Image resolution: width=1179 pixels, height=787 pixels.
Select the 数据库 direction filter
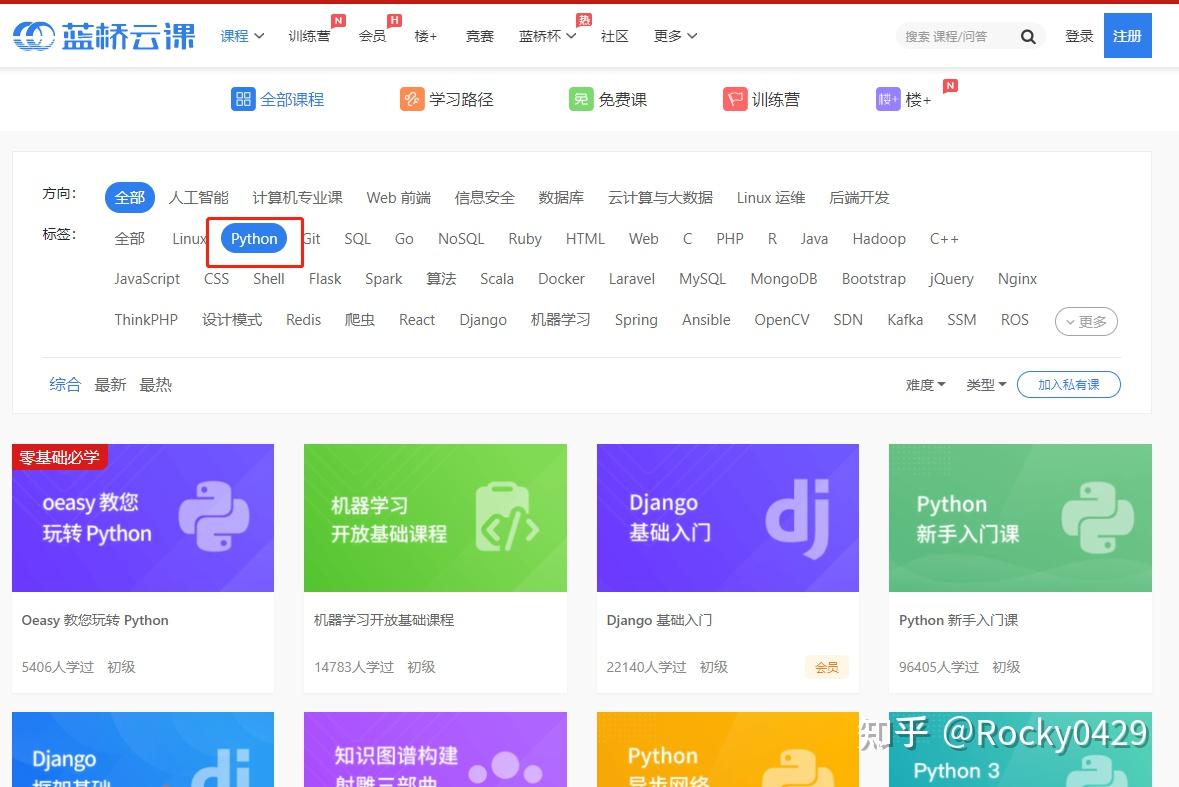click(x=561, y=198)
